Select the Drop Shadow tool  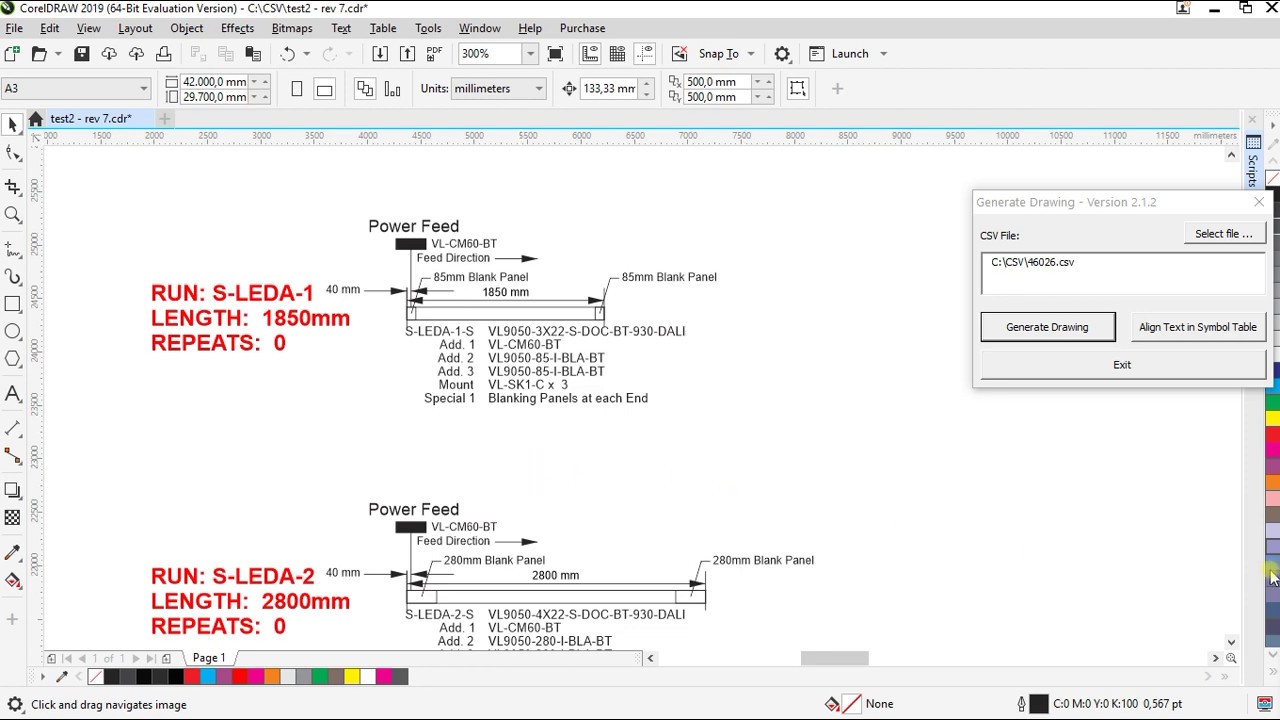click(12, 490)
